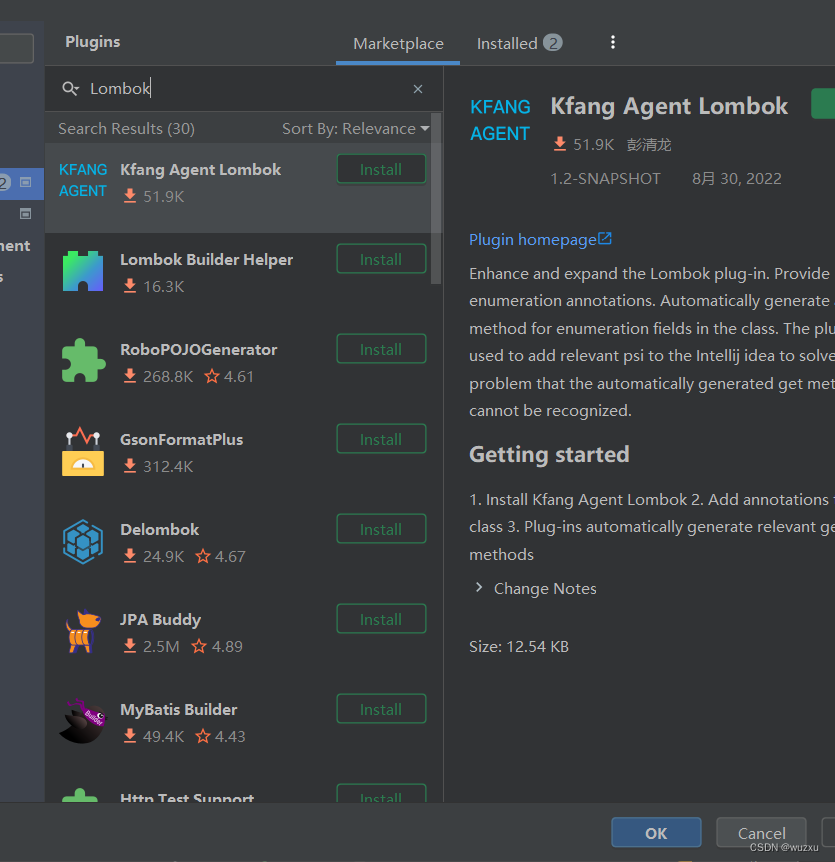Click the green install button in details
Viewport: 835px width, 862px height.
pos(823,104)
